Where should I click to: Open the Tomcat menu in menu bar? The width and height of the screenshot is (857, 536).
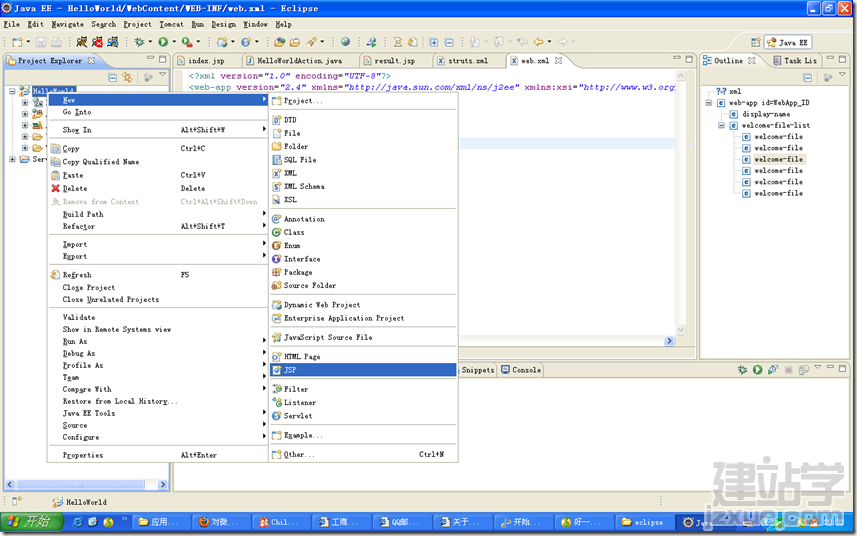tap(171, 24)
